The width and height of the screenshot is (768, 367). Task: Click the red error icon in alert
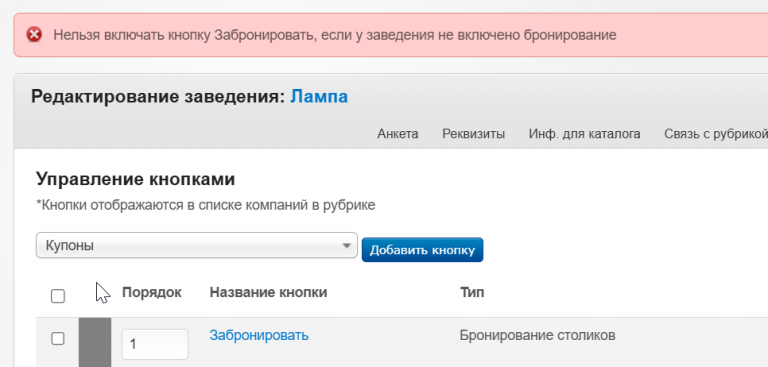(34, 35)
